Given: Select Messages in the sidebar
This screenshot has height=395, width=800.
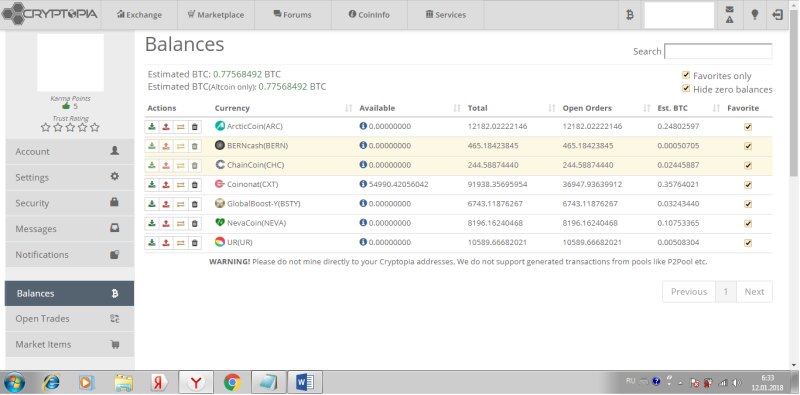Looking at the screenshot, I should (69, 229).
